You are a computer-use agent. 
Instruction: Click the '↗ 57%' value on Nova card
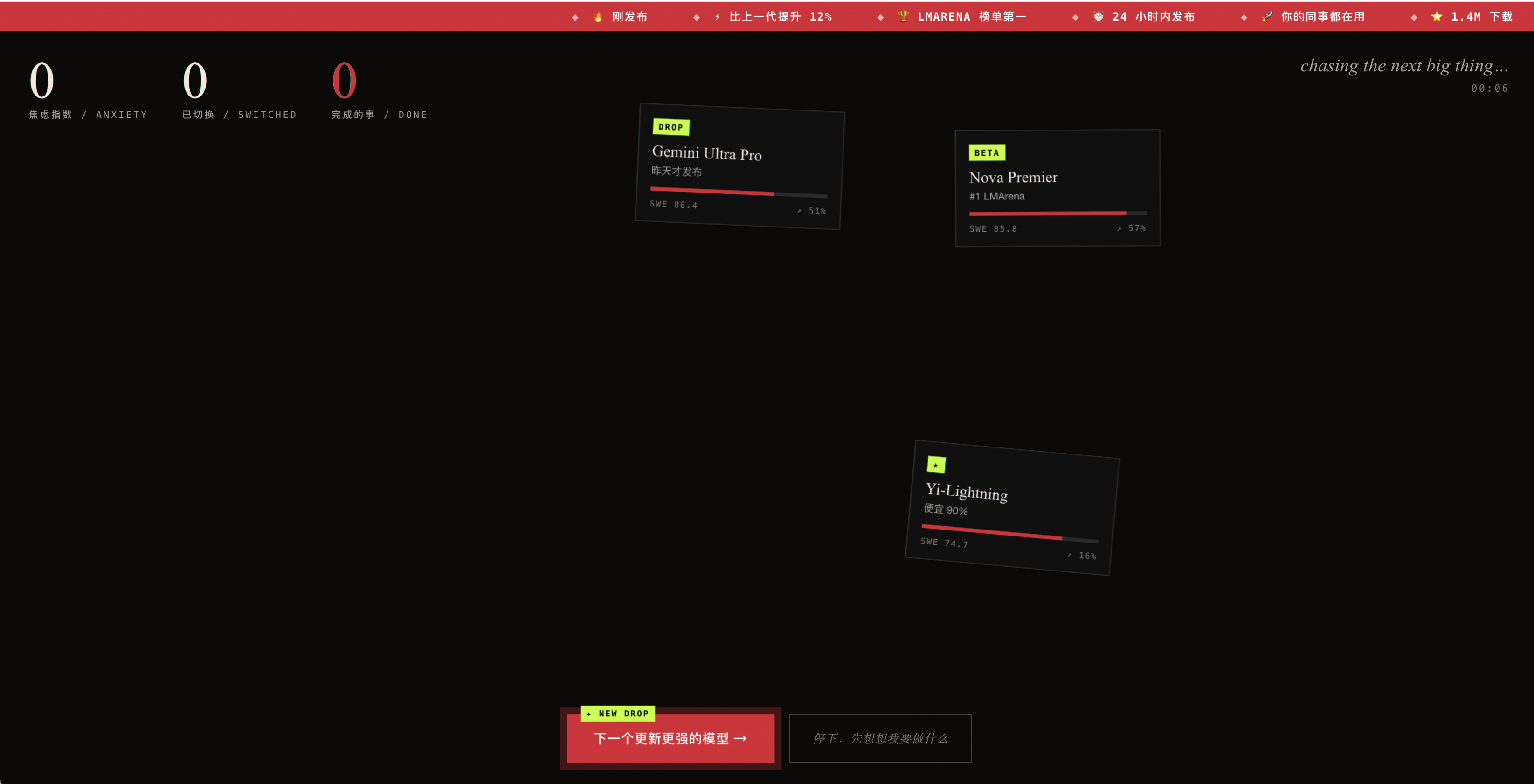pyautogui.click(x=1132, y=228)
